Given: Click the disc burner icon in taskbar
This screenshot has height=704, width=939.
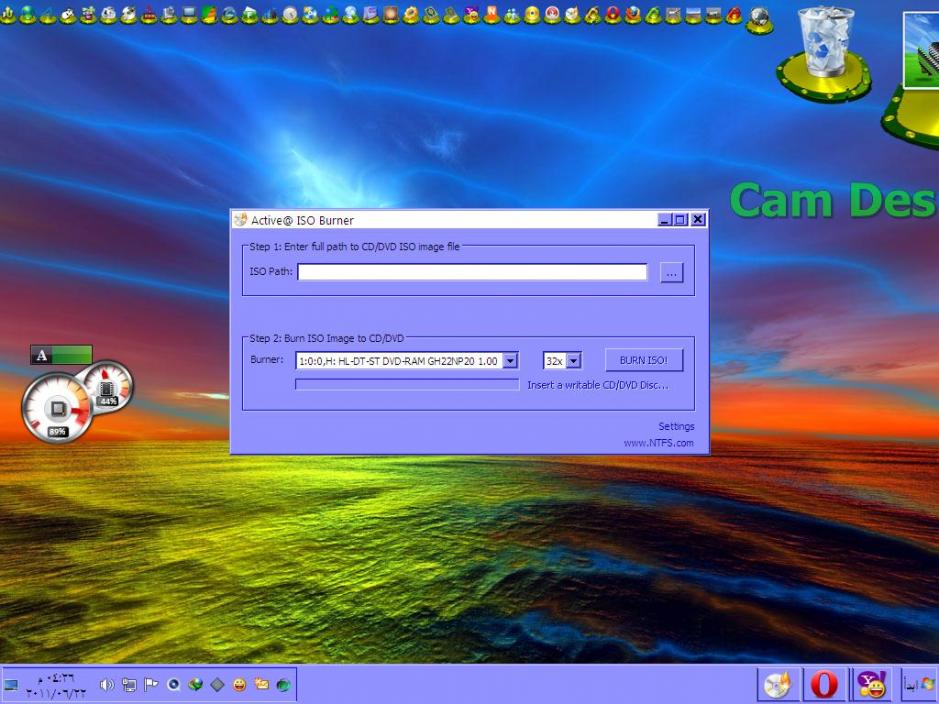Looking at the screenshot, I should 777,685.
